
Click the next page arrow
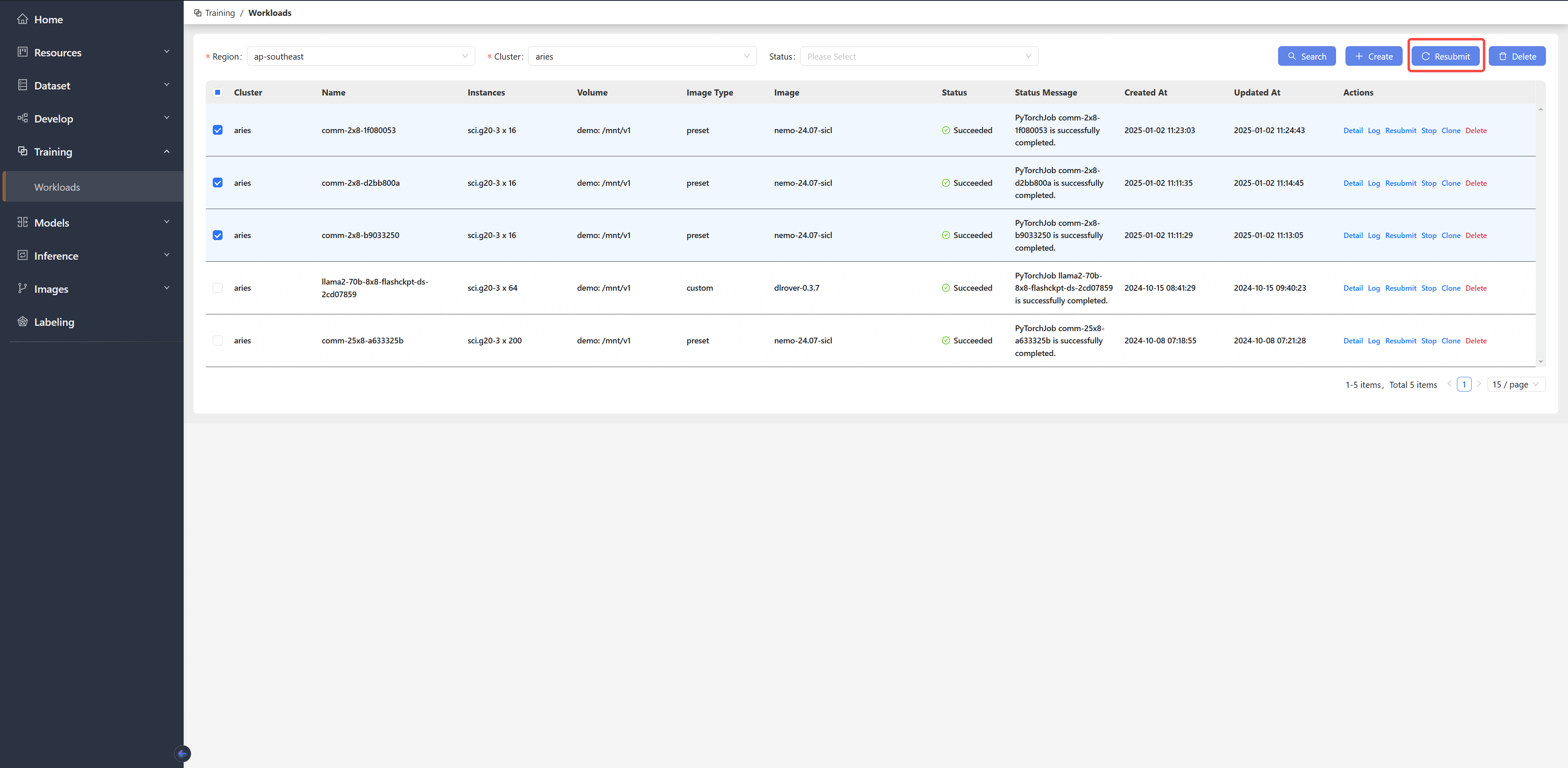tap(1479, 384)
